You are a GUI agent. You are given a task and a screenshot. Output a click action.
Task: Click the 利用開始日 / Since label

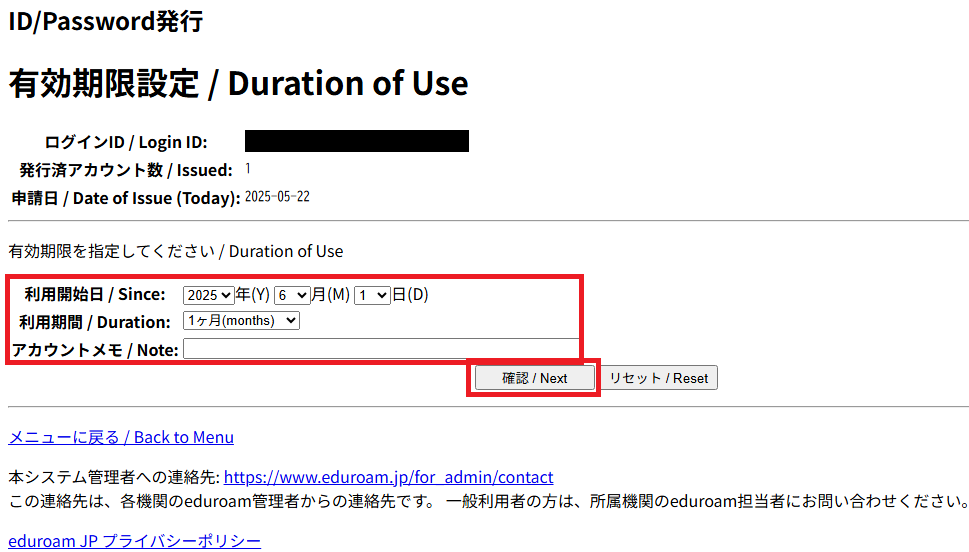(95, 295)
